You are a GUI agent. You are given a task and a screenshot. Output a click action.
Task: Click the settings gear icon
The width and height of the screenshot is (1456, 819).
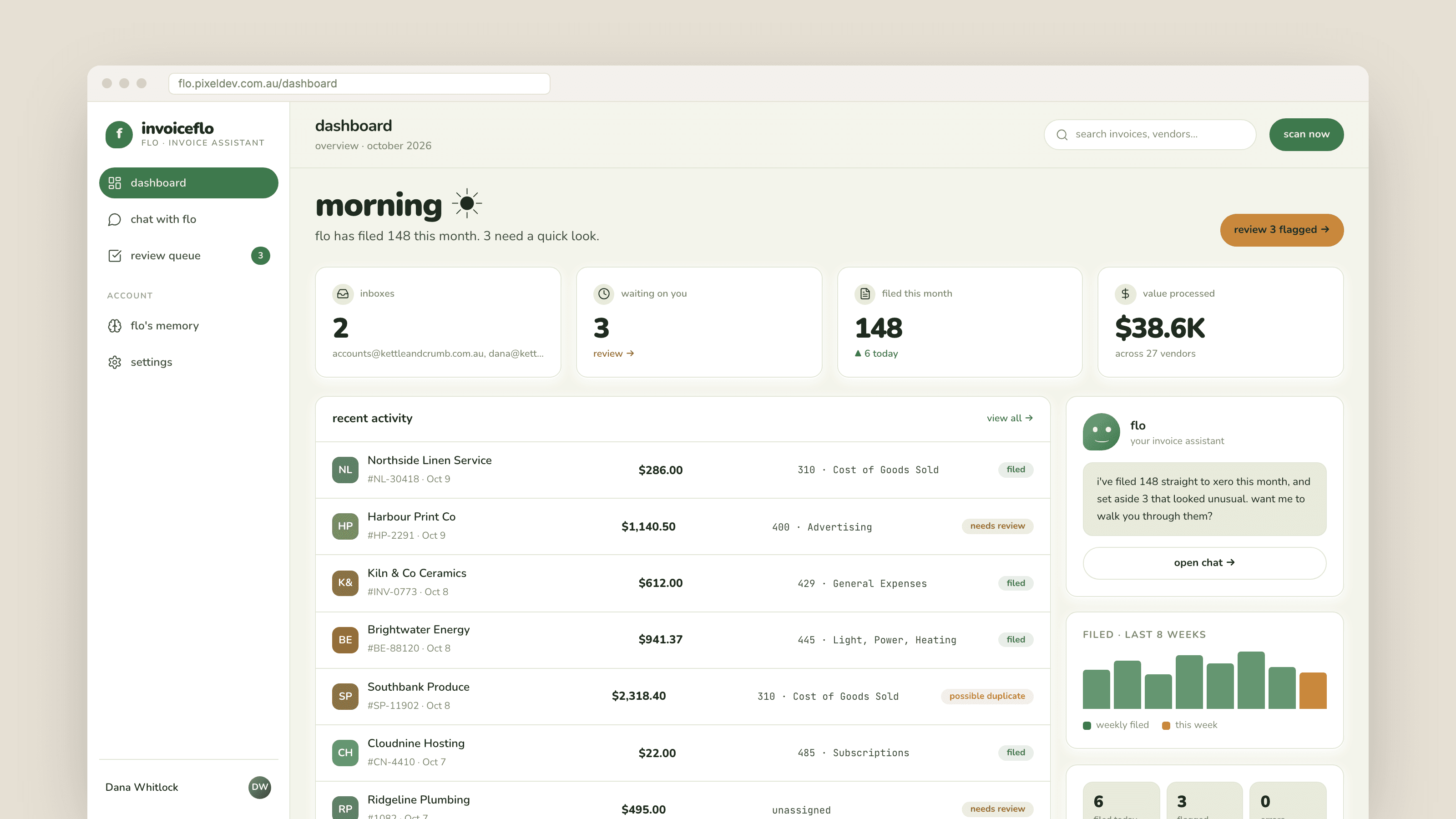(x=115, y=362)
